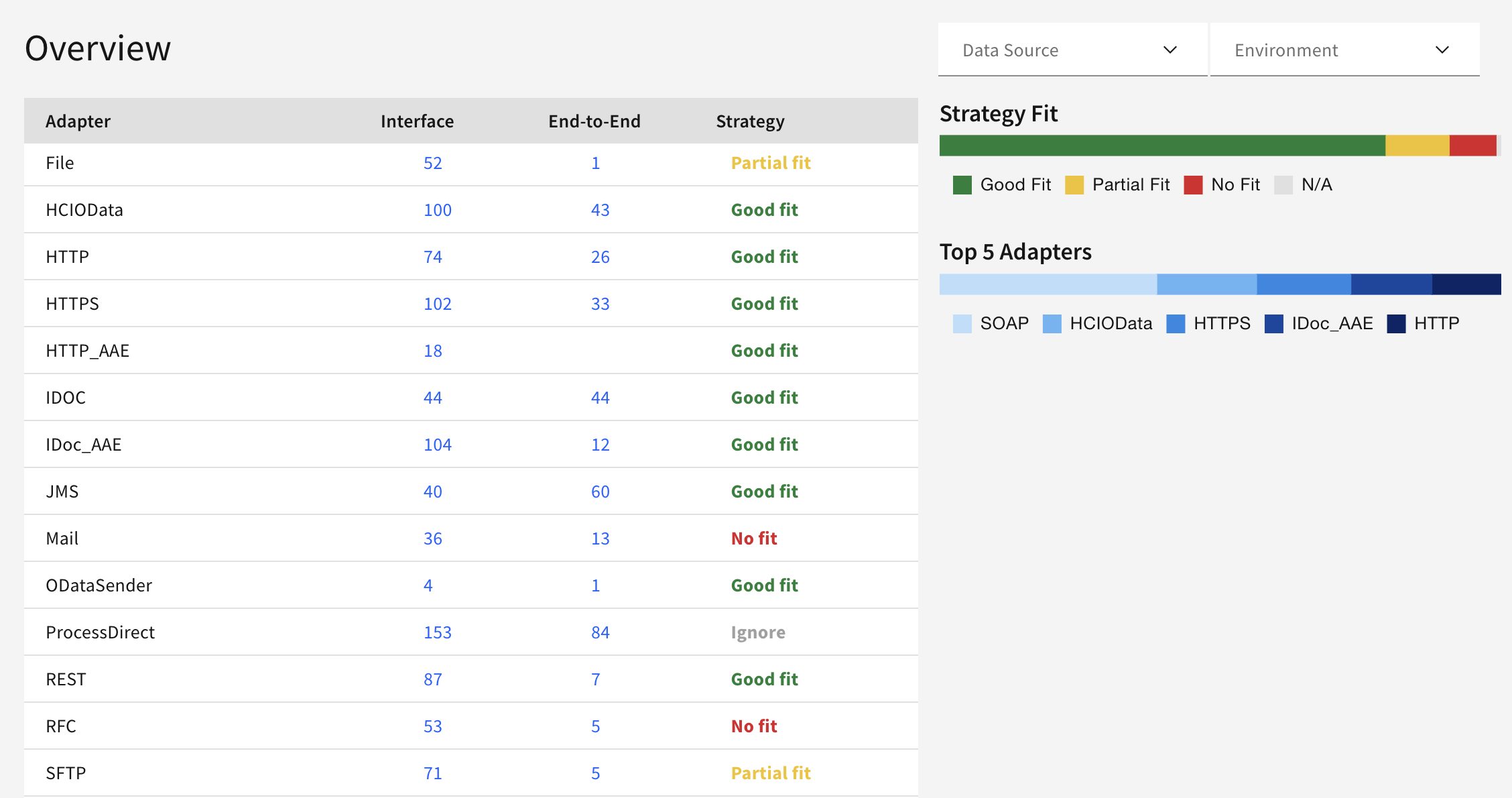The height and width of the screenshot is (798, 1512).
Task: Click ProcessDirect end-to-end value 84
Action: coord(601,633)
